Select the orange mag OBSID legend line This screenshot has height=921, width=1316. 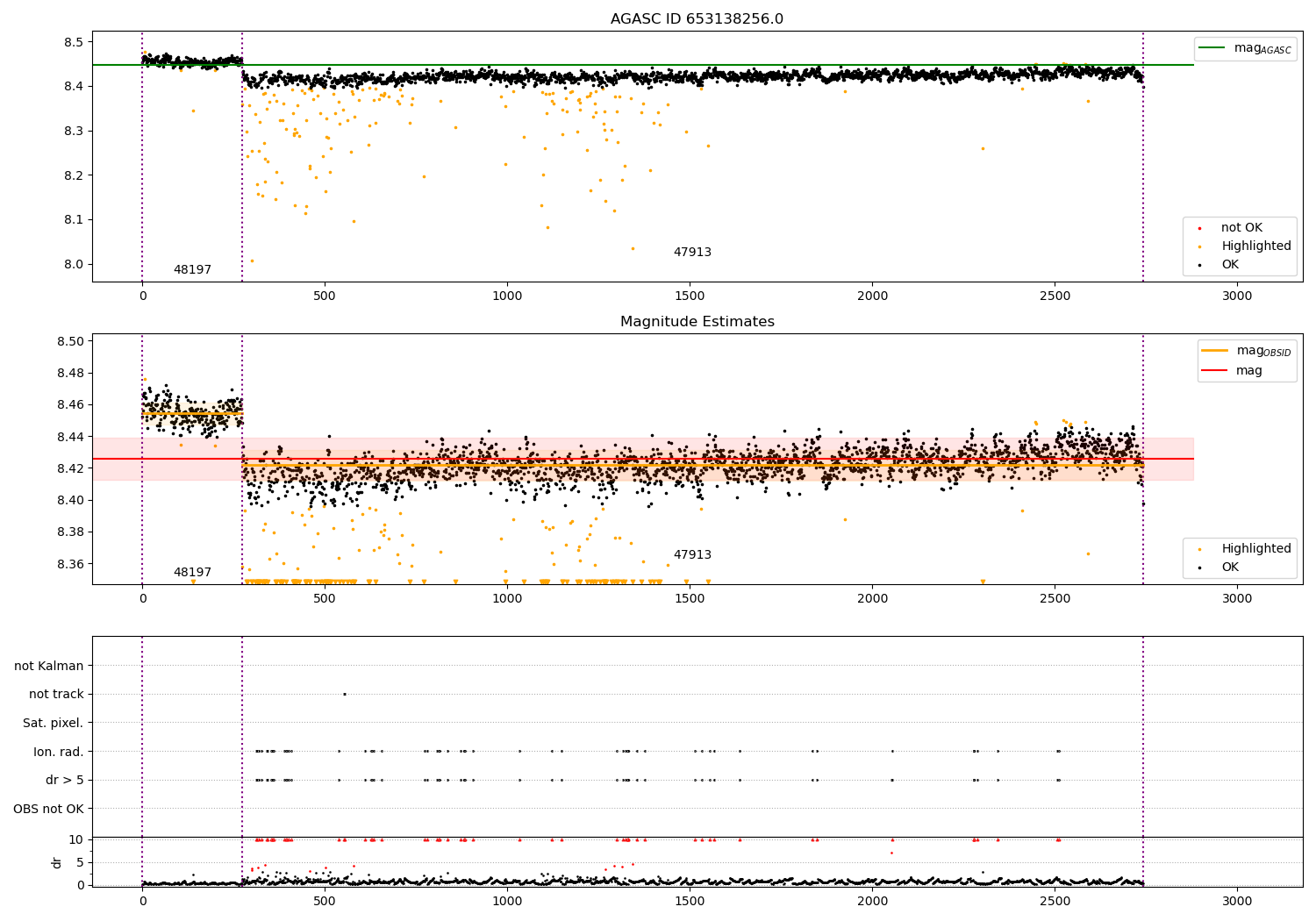pyautogui.click(x=1215, y=351)
